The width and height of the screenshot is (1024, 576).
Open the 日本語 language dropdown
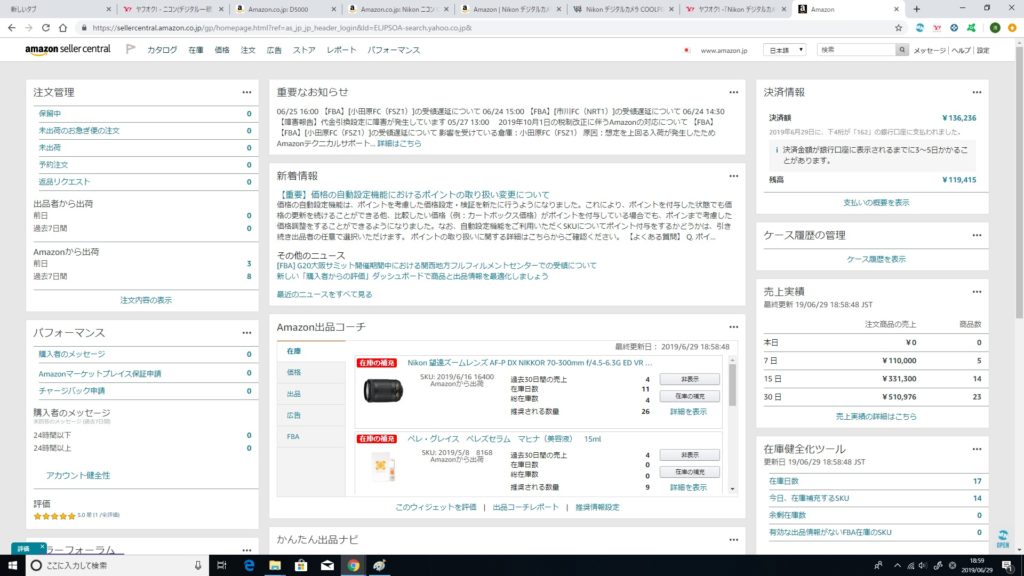pos(784,50)
